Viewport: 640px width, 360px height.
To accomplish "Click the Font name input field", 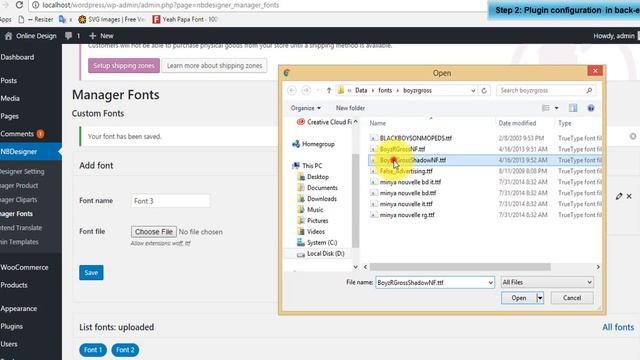I will pos(171,201).
